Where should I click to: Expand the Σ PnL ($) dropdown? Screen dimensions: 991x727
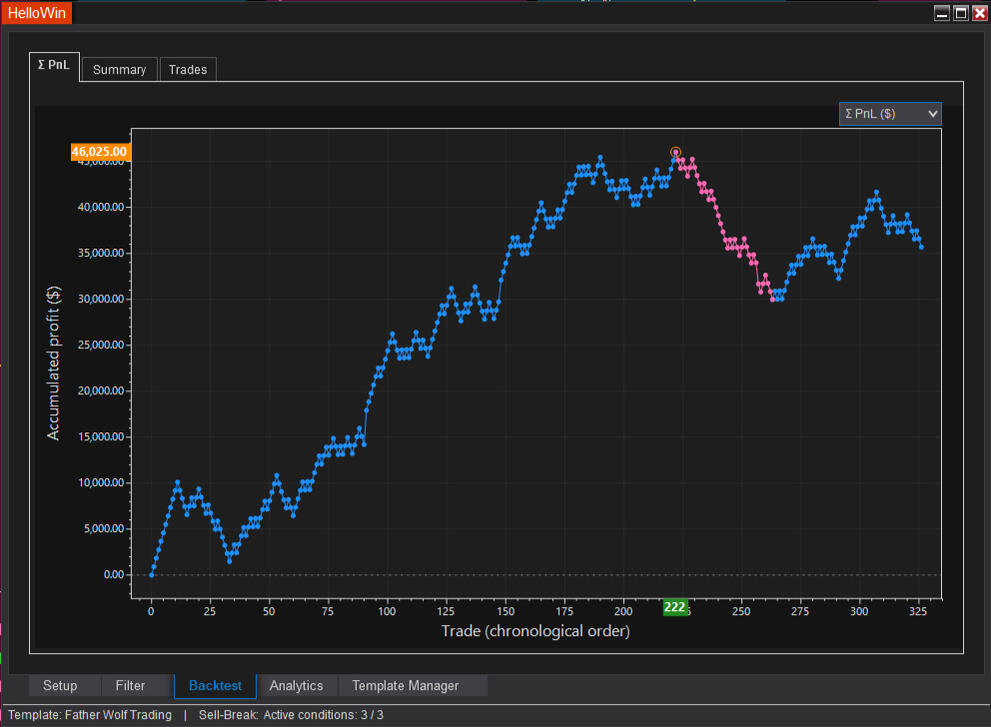(x=890, y=114)
